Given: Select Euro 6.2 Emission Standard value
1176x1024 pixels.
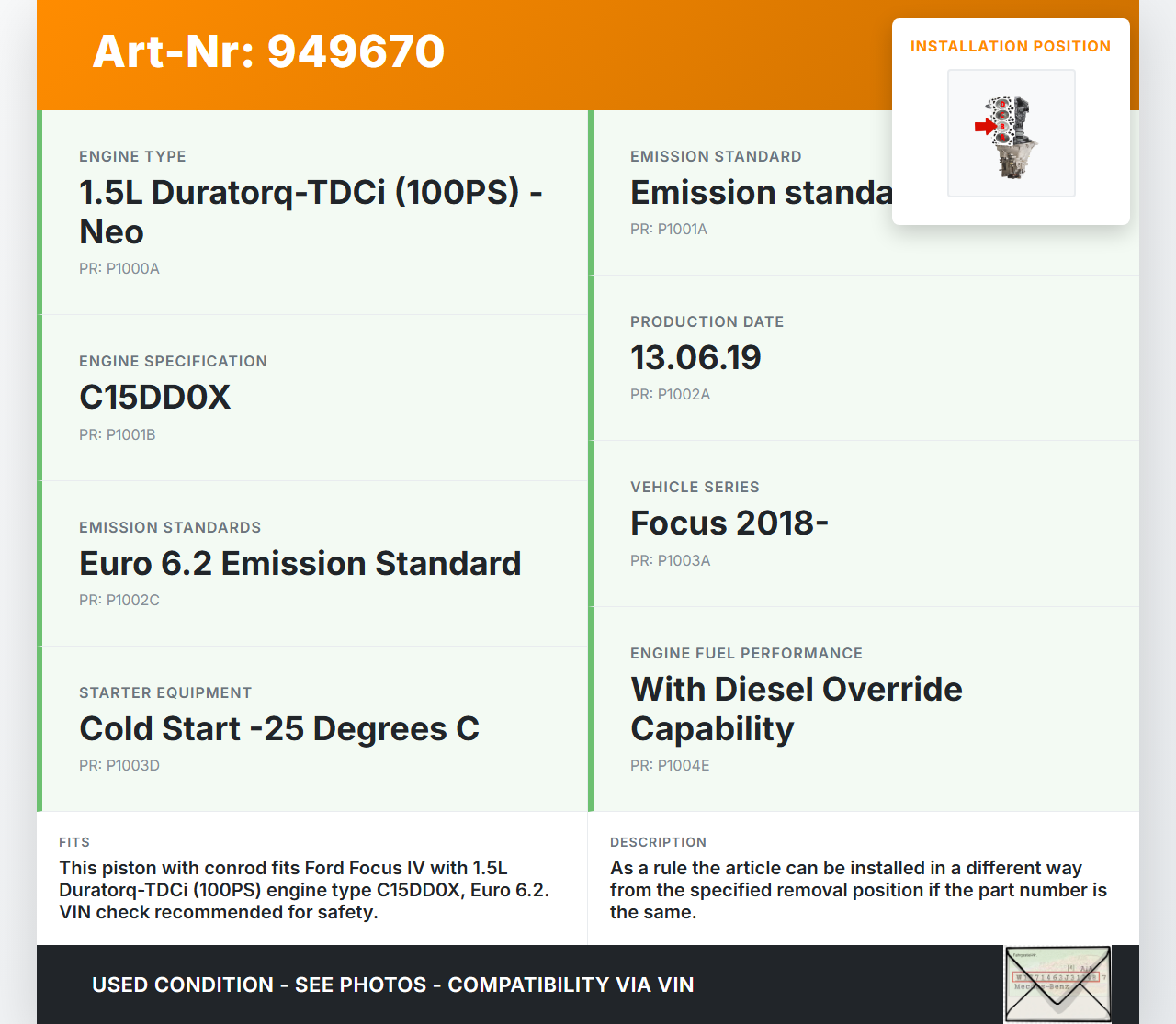Looking at the screenshot, I should click(x=300, y=563).
